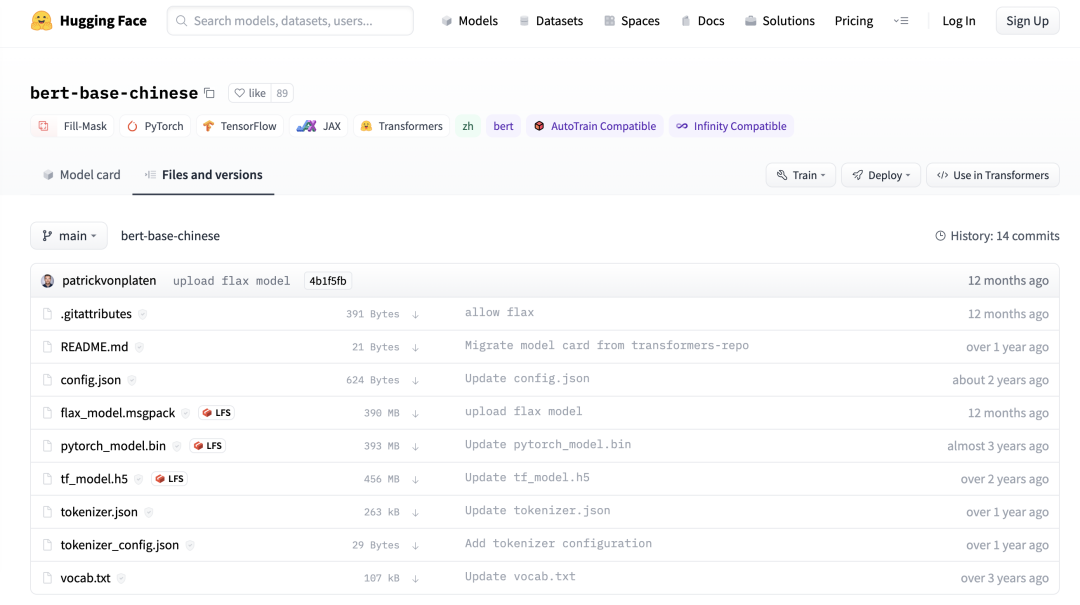The width and height of the screenshot is (1080, 605).
Task: Open History: 14 commits link
Action: point(997,236)
